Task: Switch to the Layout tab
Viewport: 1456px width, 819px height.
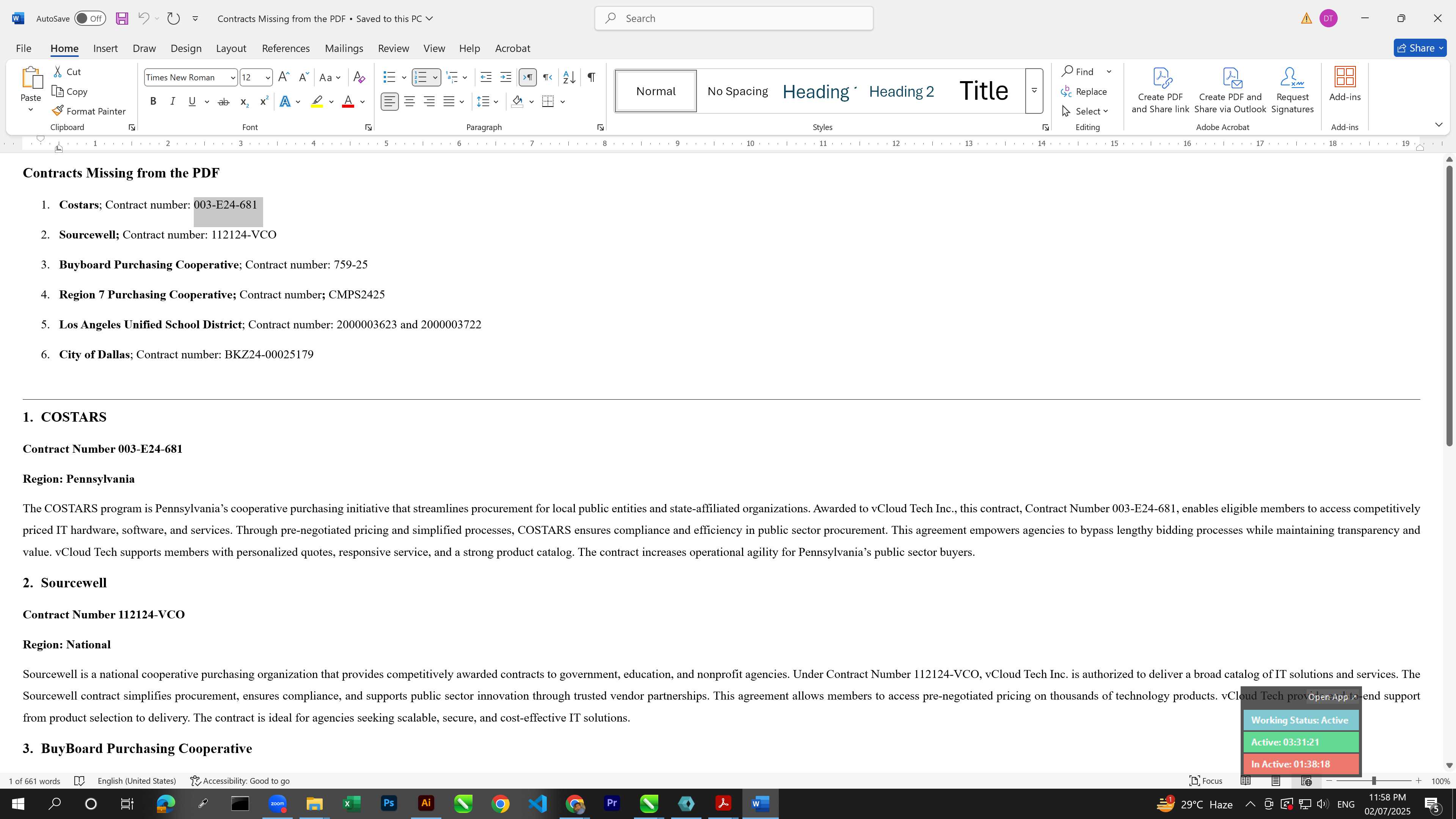Action: click(231, 49)
